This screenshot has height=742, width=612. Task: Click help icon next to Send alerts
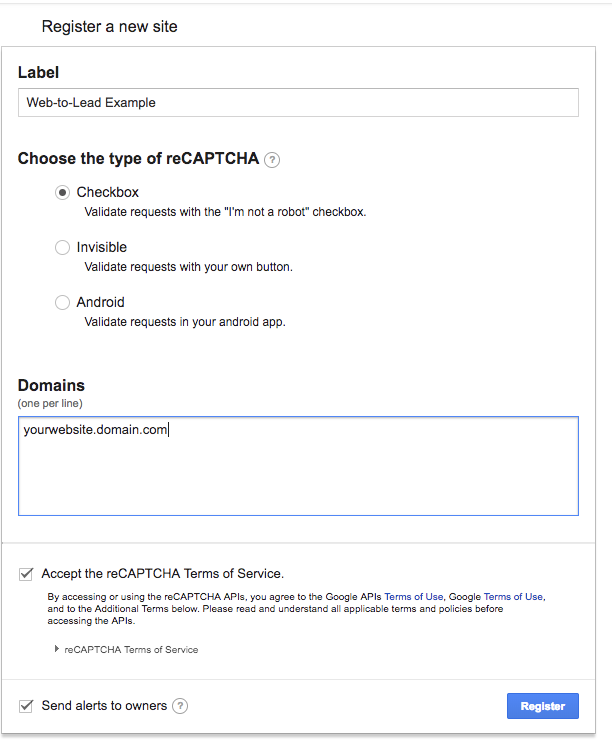point(180,706)
